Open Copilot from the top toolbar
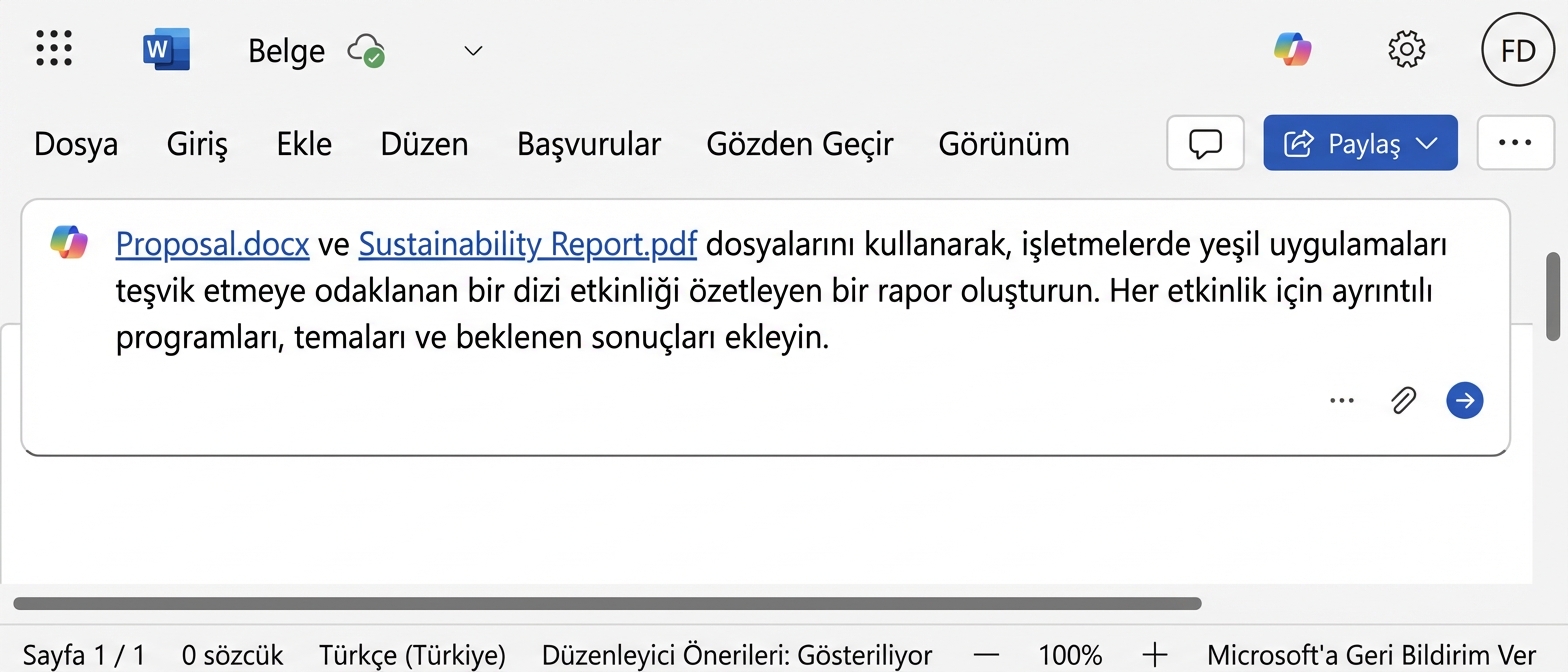The width and height of the screenshot is (1568, 672). [x=1293, y=48]
